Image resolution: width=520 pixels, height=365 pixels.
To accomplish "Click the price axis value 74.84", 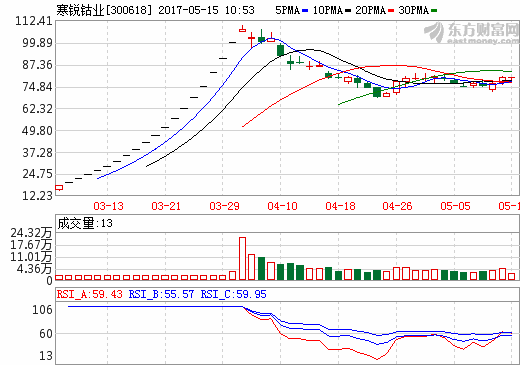I will pyautogui.click(x=37, y=87).
